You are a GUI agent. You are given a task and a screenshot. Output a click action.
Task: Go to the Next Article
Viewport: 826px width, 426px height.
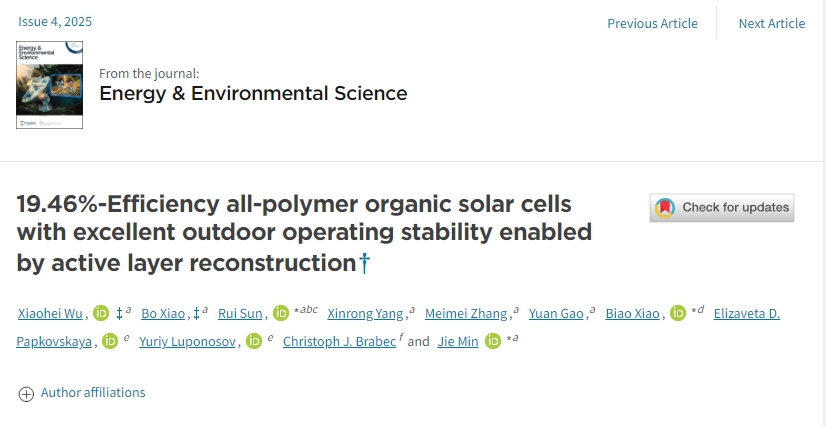coord(771,23)
